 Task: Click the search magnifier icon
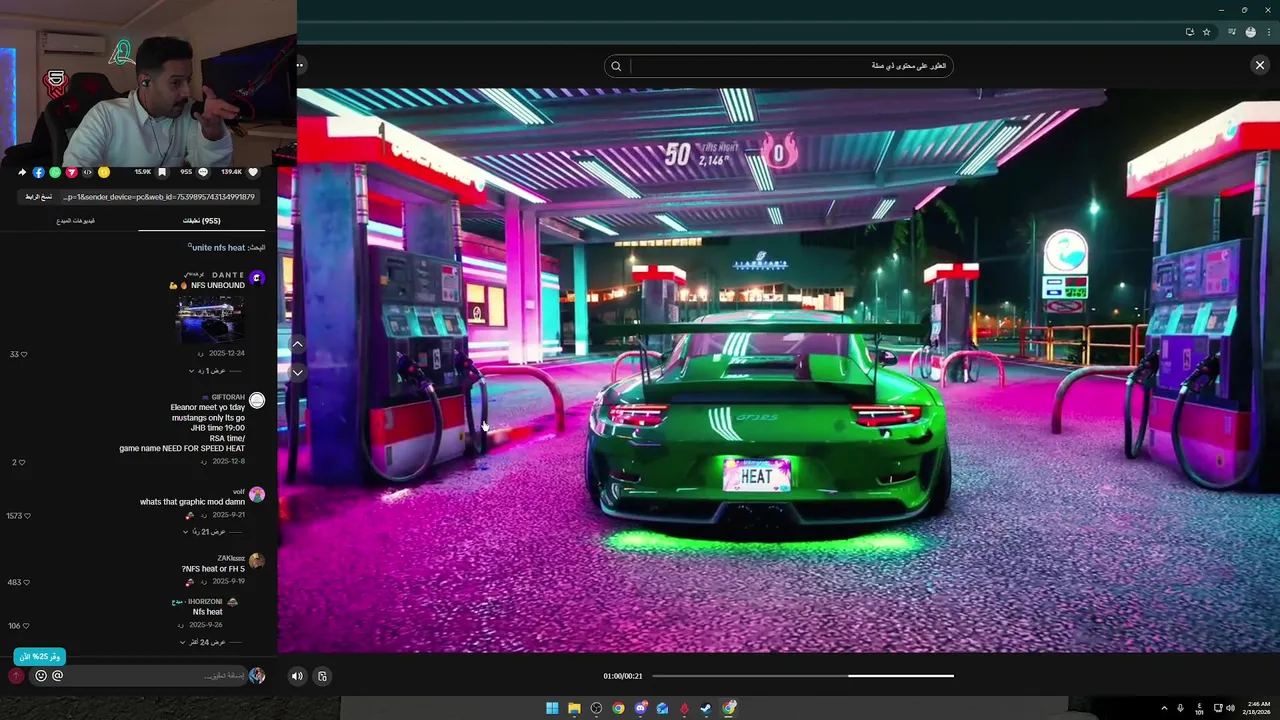click(x=616, y=66)
